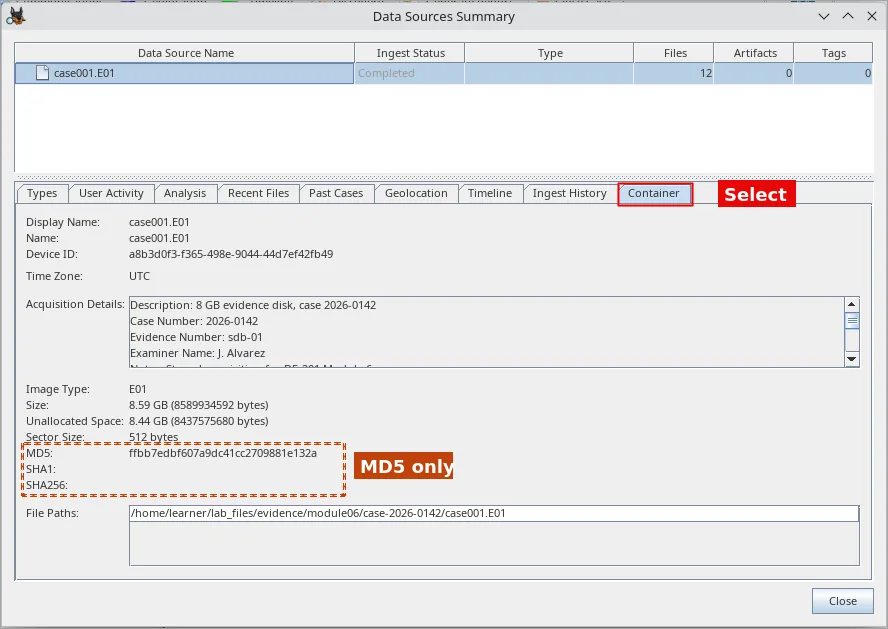Click the MD5 hash value
Screen dimensions: 888x629
(x=223, y=453)
